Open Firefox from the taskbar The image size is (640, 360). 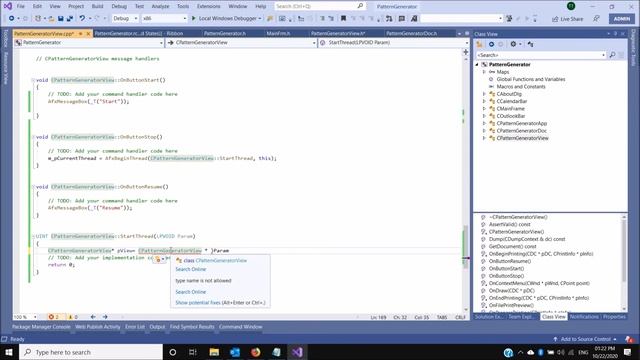(256, 352)
